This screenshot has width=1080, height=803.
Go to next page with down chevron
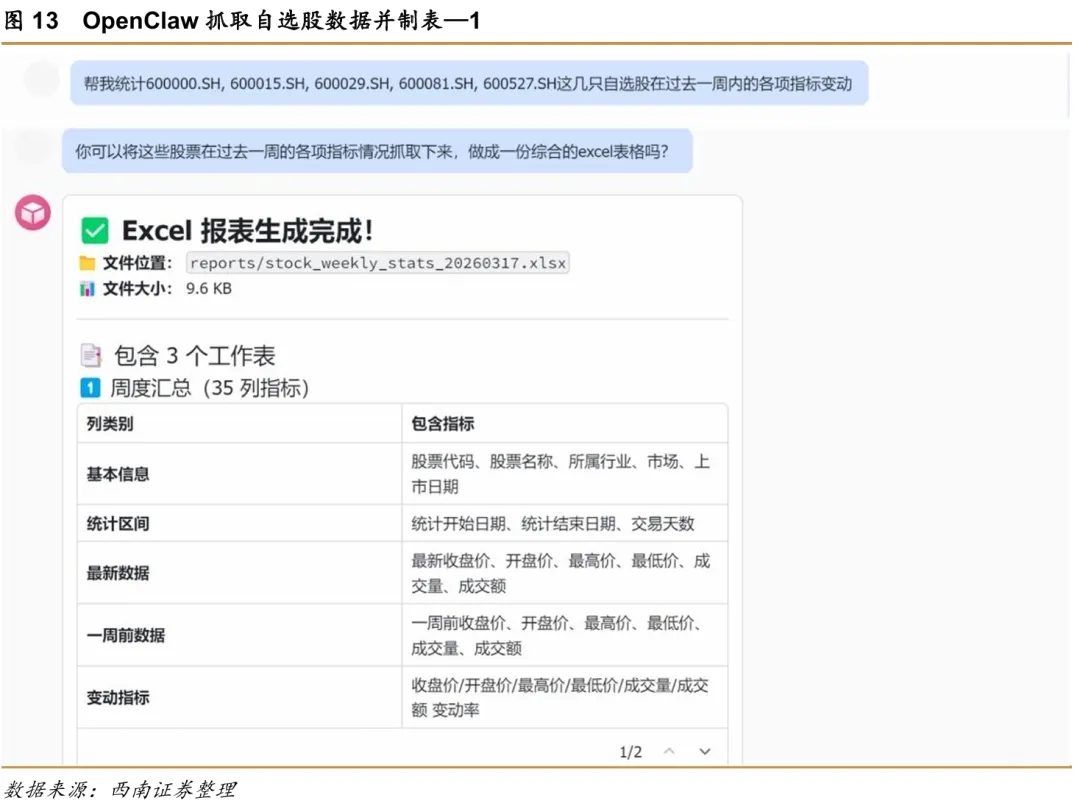pyautogui.click(x=705, y=751)
